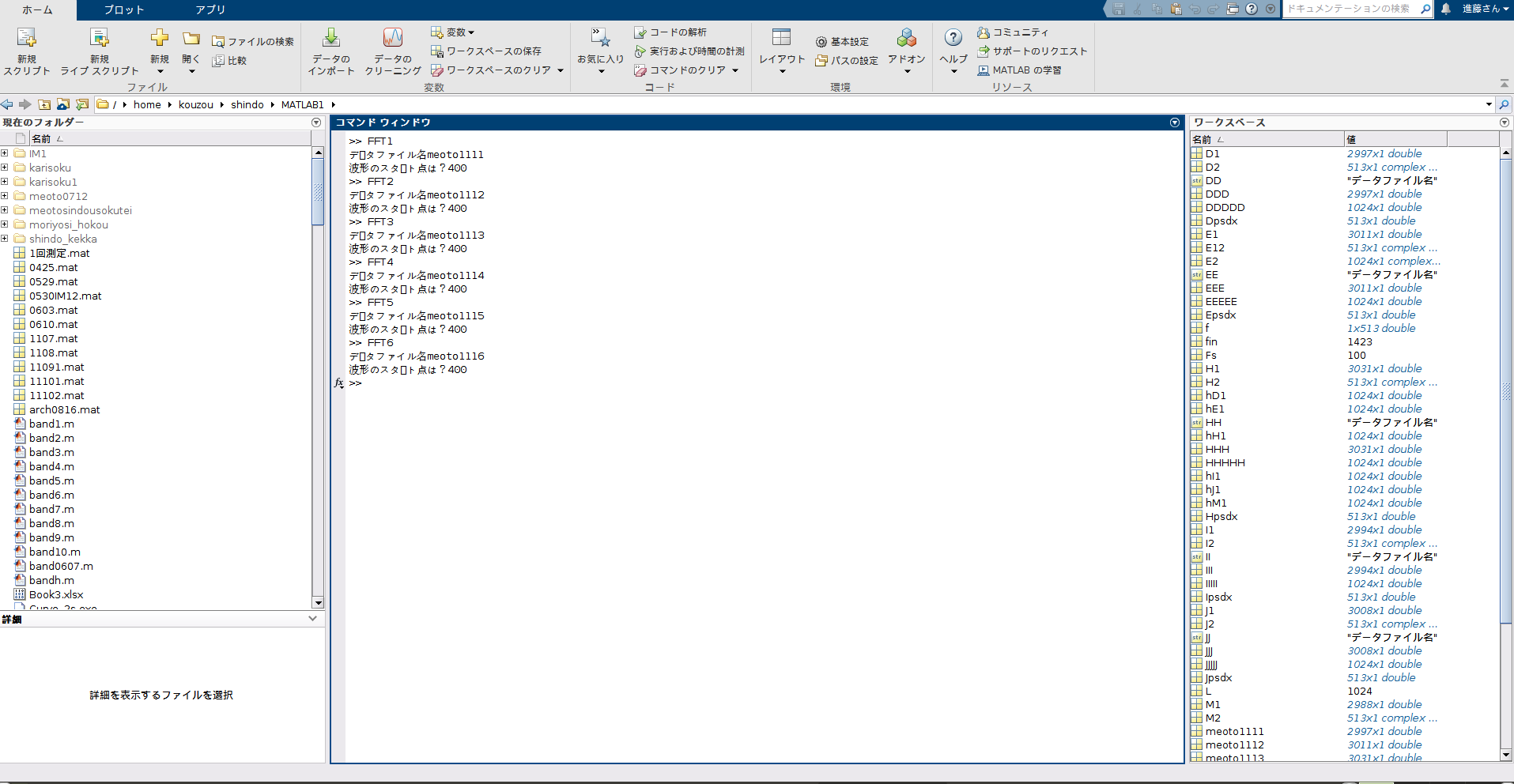Expand the meoto0712 folder
This screenshot has height=784, width=1514.
[x=5, y=196]
